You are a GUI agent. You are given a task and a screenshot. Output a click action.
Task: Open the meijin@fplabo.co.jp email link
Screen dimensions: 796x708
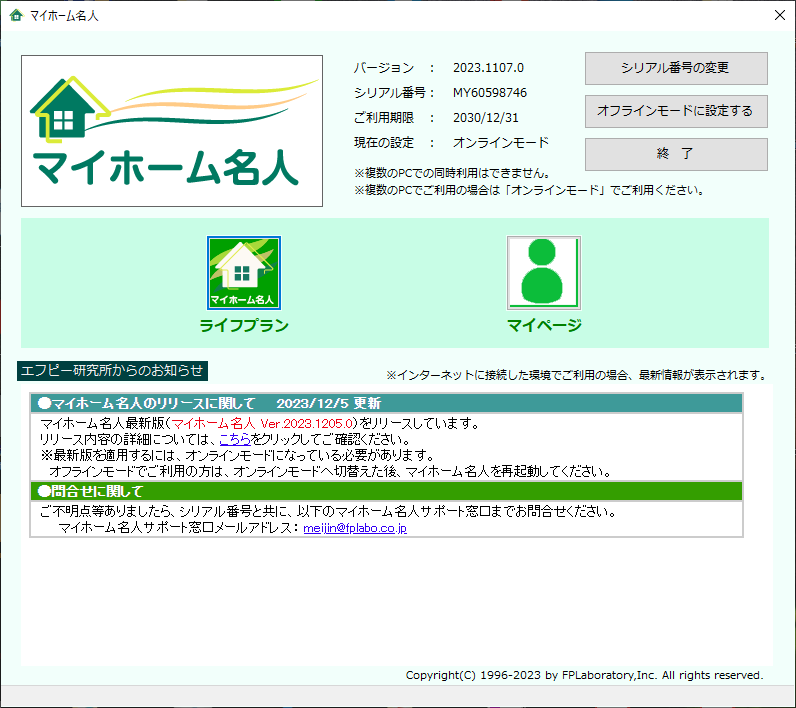pyautogui.click(x=355, y=528)
